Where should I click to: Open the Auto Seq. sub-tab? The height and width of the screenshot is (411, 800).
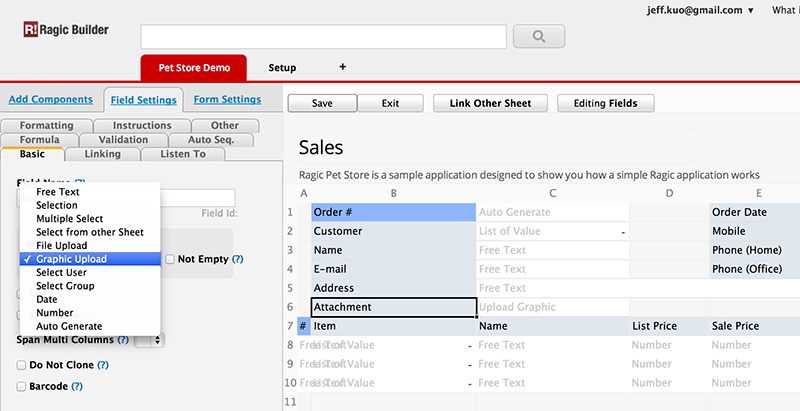[211, 140]
